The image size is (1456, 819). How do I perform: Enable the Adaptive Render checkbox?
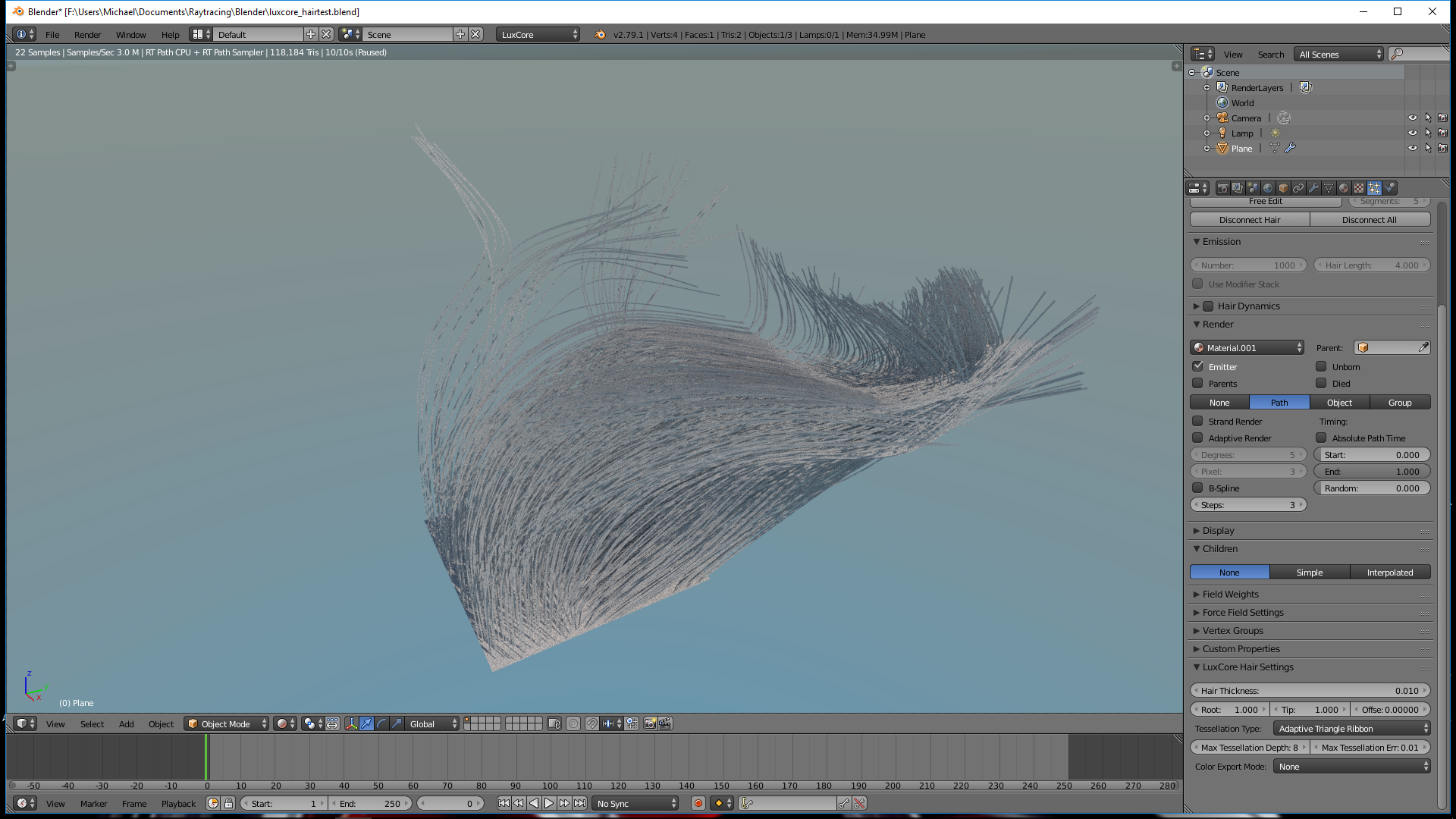(x=1198, y=438)
